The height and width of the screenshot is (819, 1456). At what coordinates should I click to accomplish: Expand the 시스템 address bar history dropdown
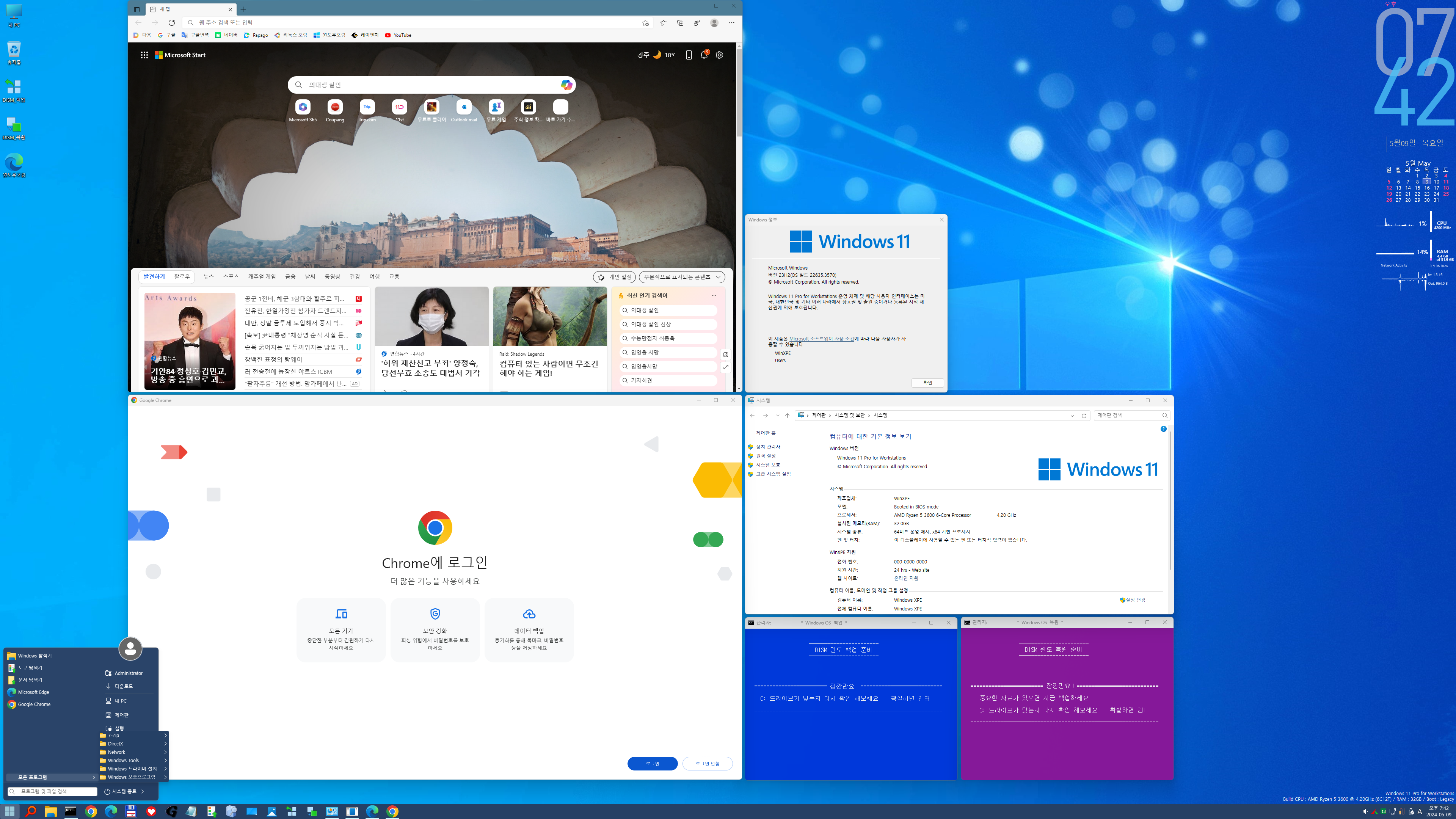coord(1072,416)
